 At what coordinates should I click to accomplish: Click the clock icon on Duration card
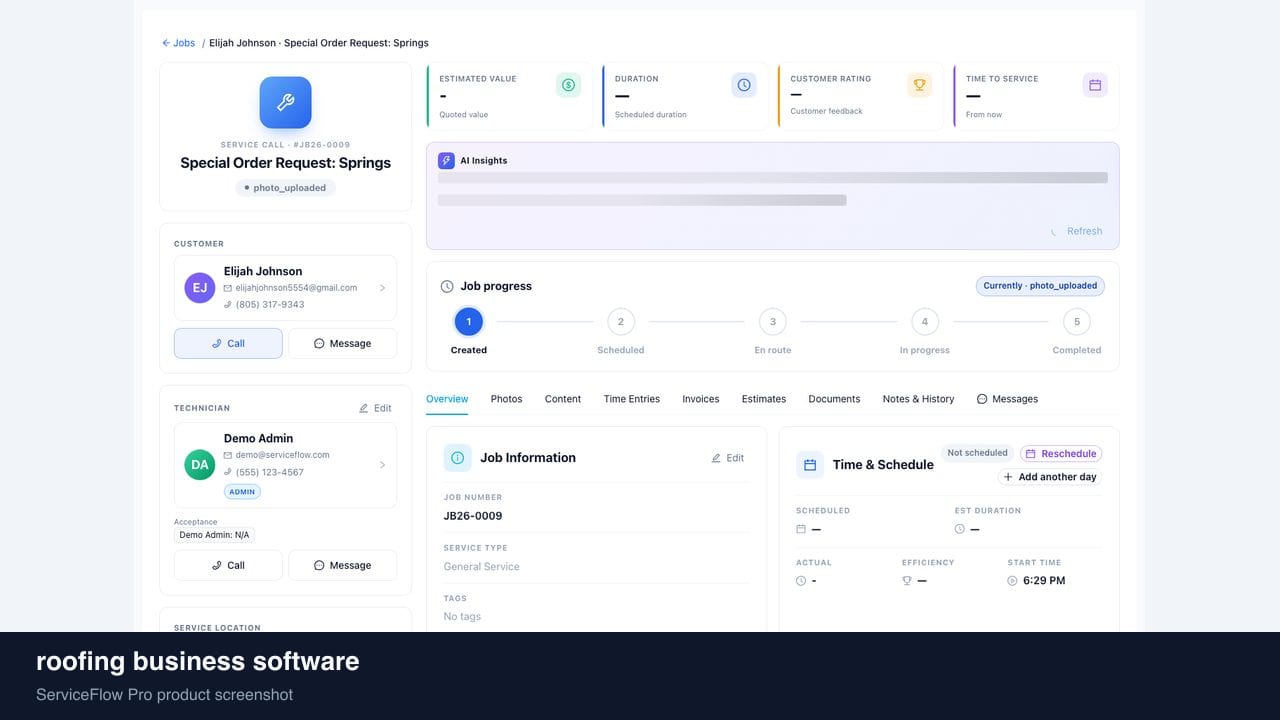click(744, 85)
